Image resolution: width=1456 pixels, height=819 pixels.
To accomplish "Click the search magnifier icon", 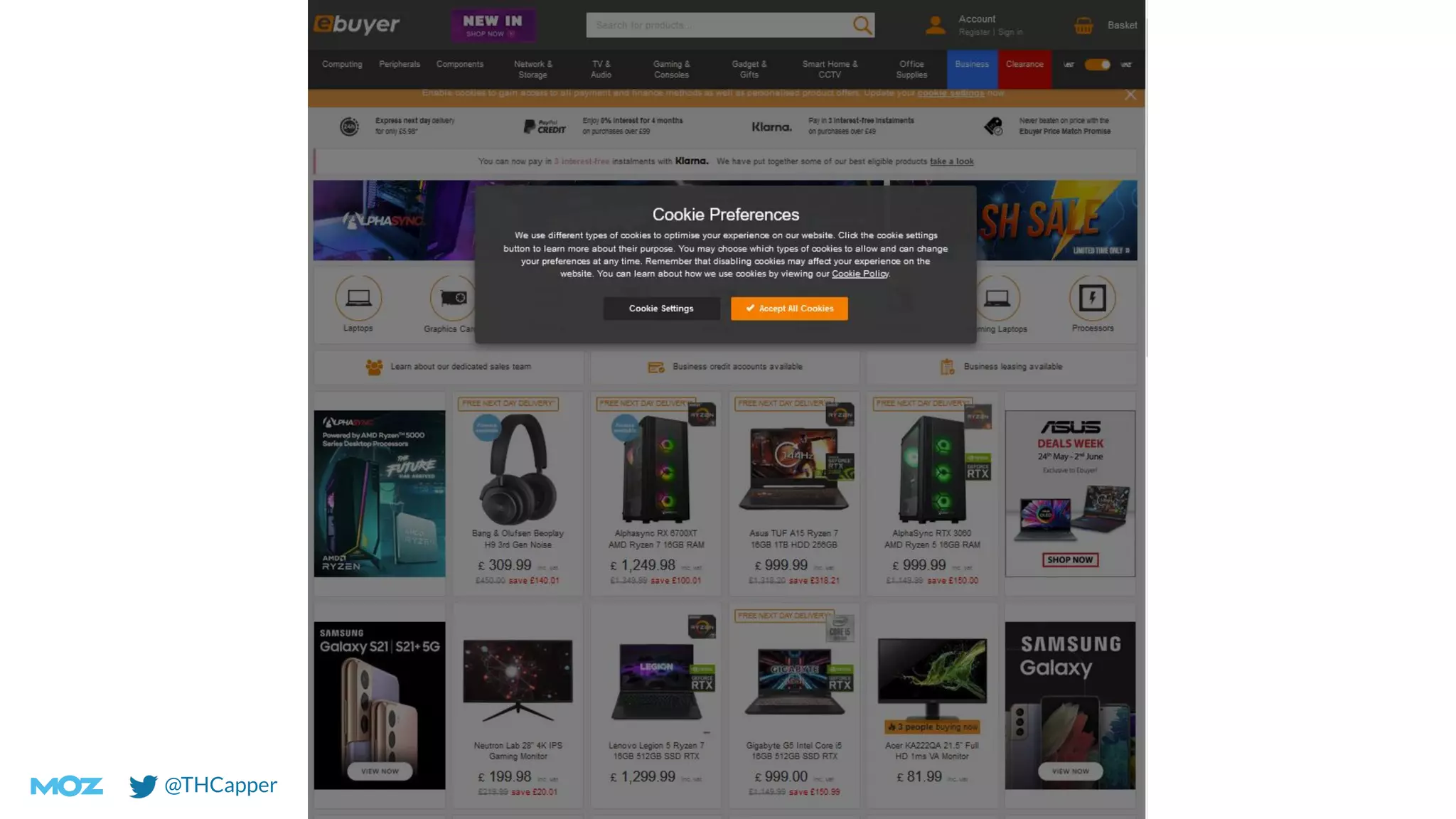I will (x=862, y=26).
